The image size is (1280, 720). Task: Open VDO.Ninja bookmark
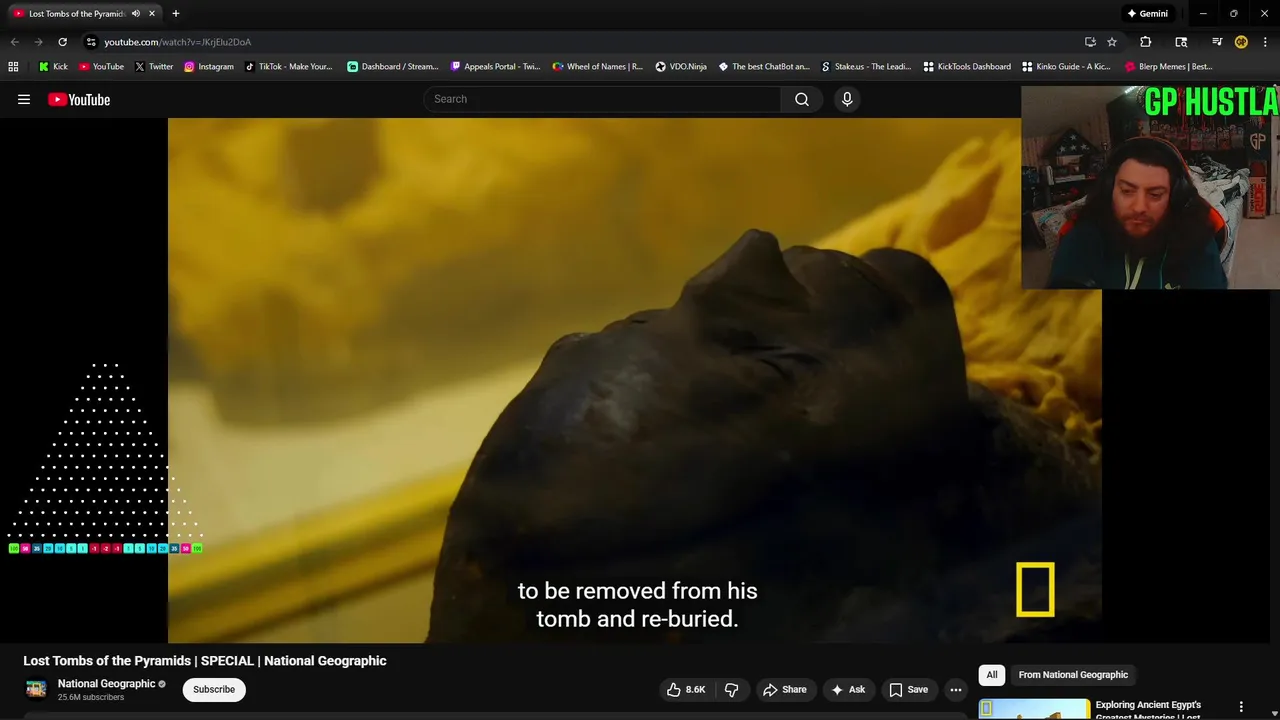[681, 67]
